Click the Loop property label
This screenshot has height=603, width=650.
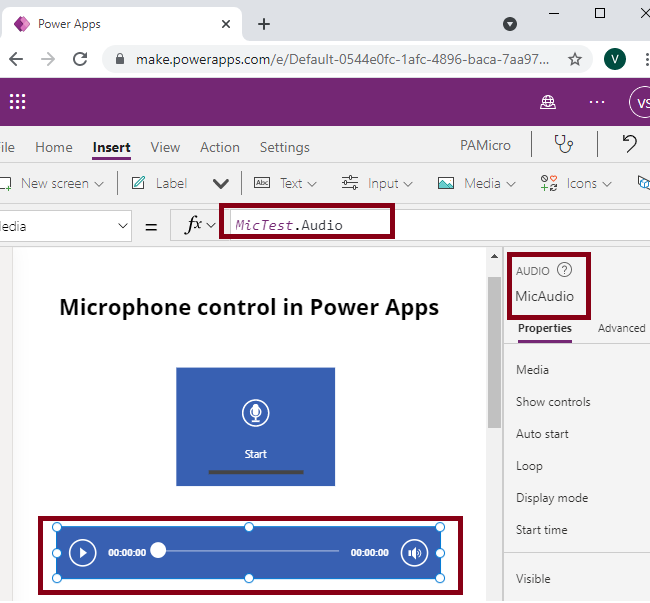[x=529, y=466]
